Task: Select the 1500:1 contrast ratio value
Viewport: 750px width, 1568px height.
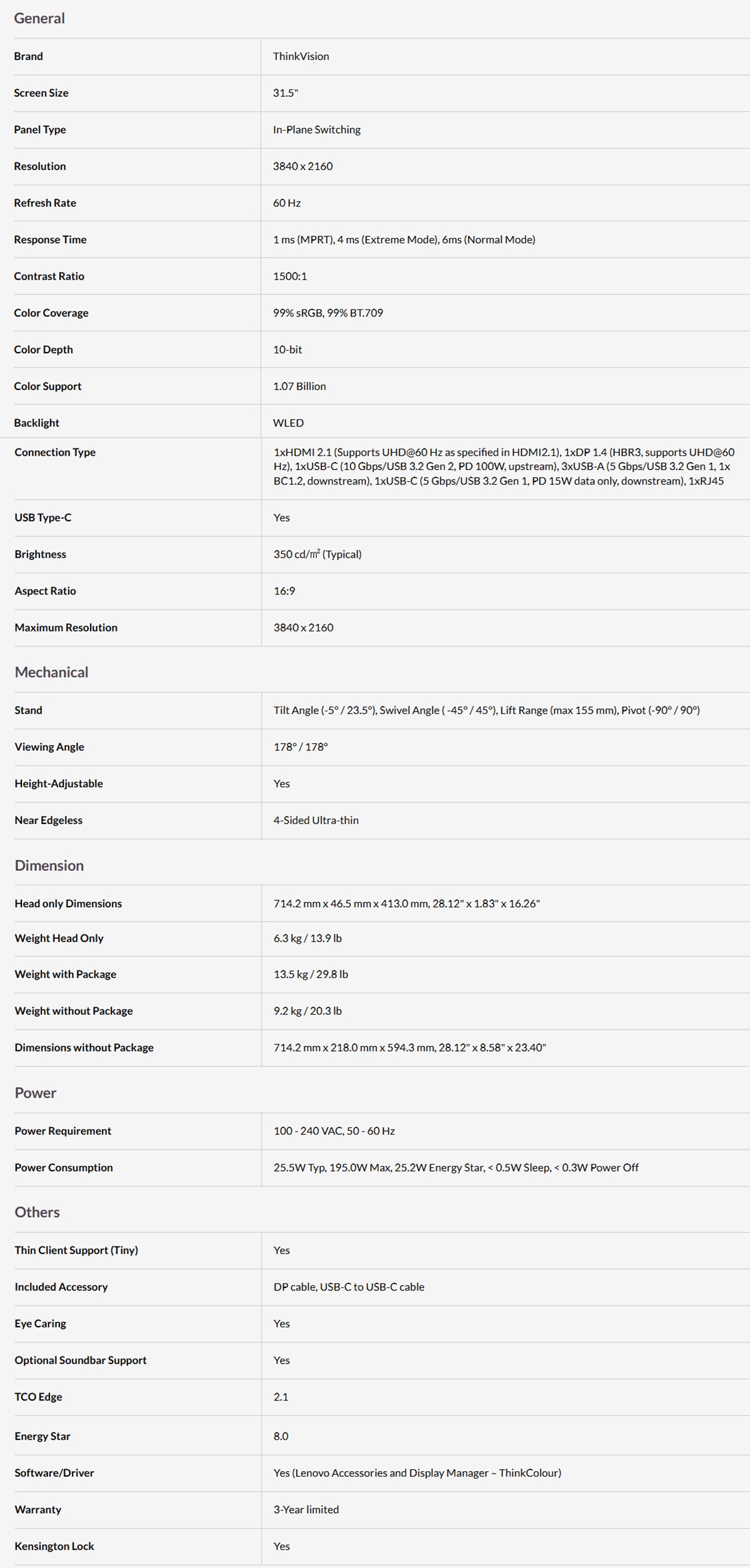Action: click(290, 276)
